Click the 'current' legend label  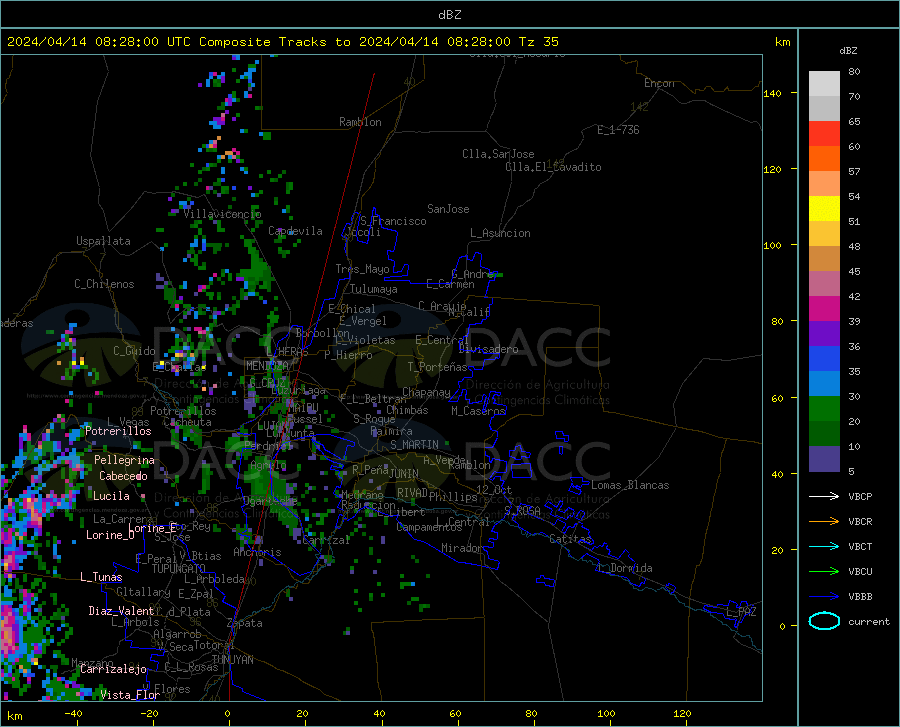pyautogui.click(x=868, y=621)
